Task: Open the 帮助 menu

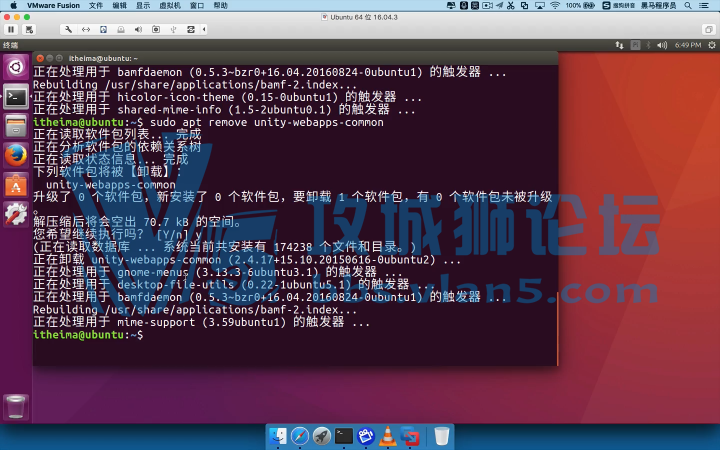Action: click(221, 6)
